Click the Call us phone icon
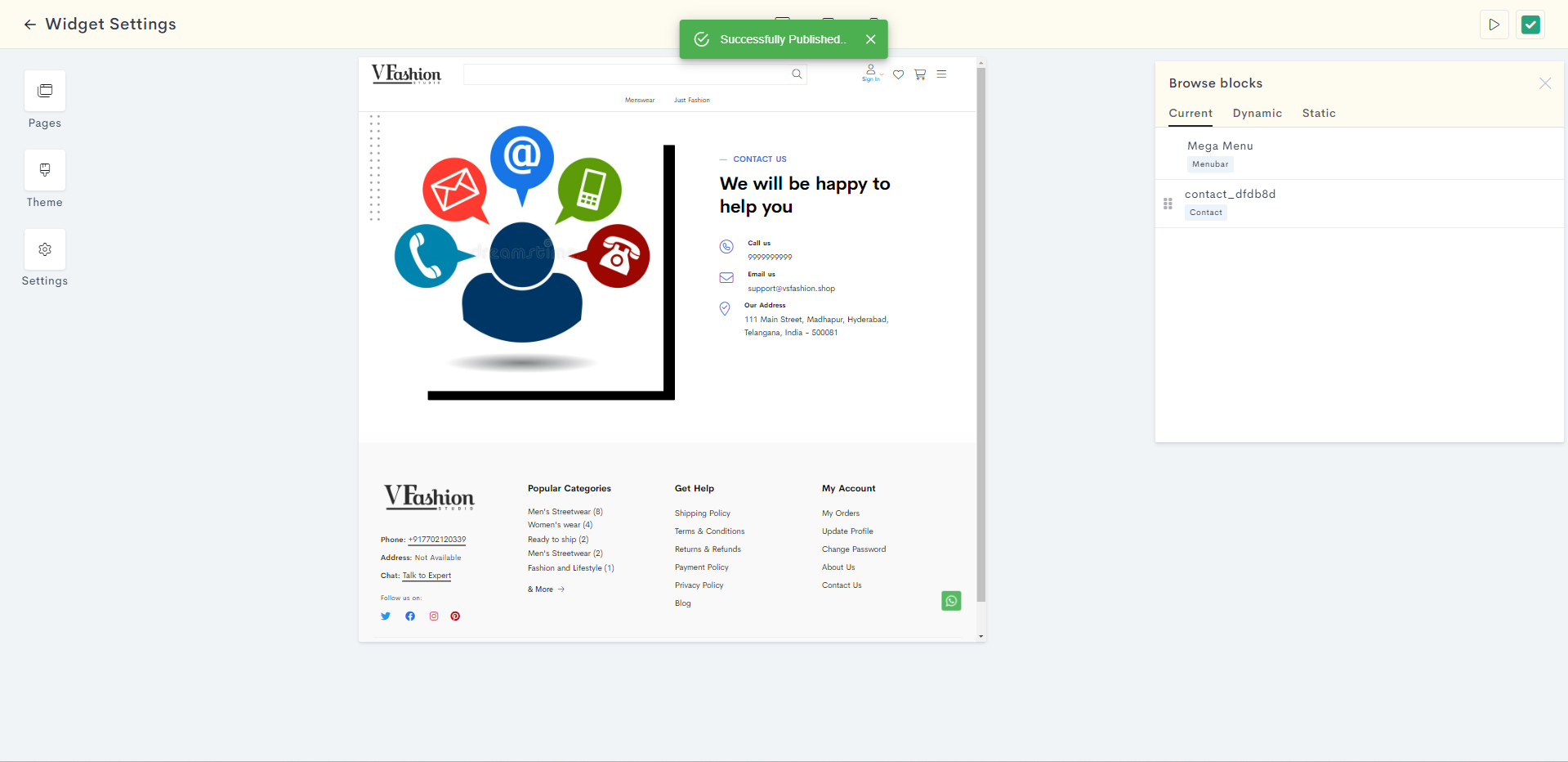The height and width of the screenshot is (762, 1568). pos(726,247)
